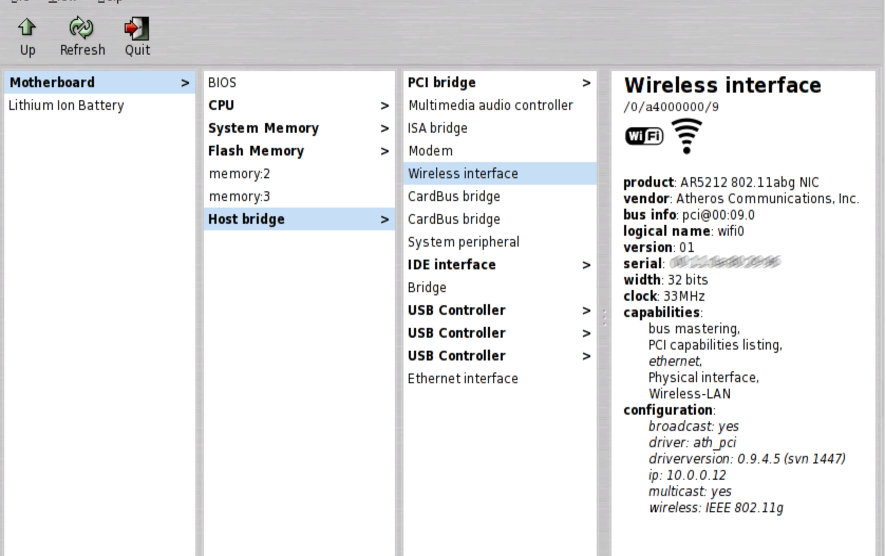This screenshot has width=886, height=556.
Task: Expand arrow next to Flash Memory
Action: click(385, 151)
